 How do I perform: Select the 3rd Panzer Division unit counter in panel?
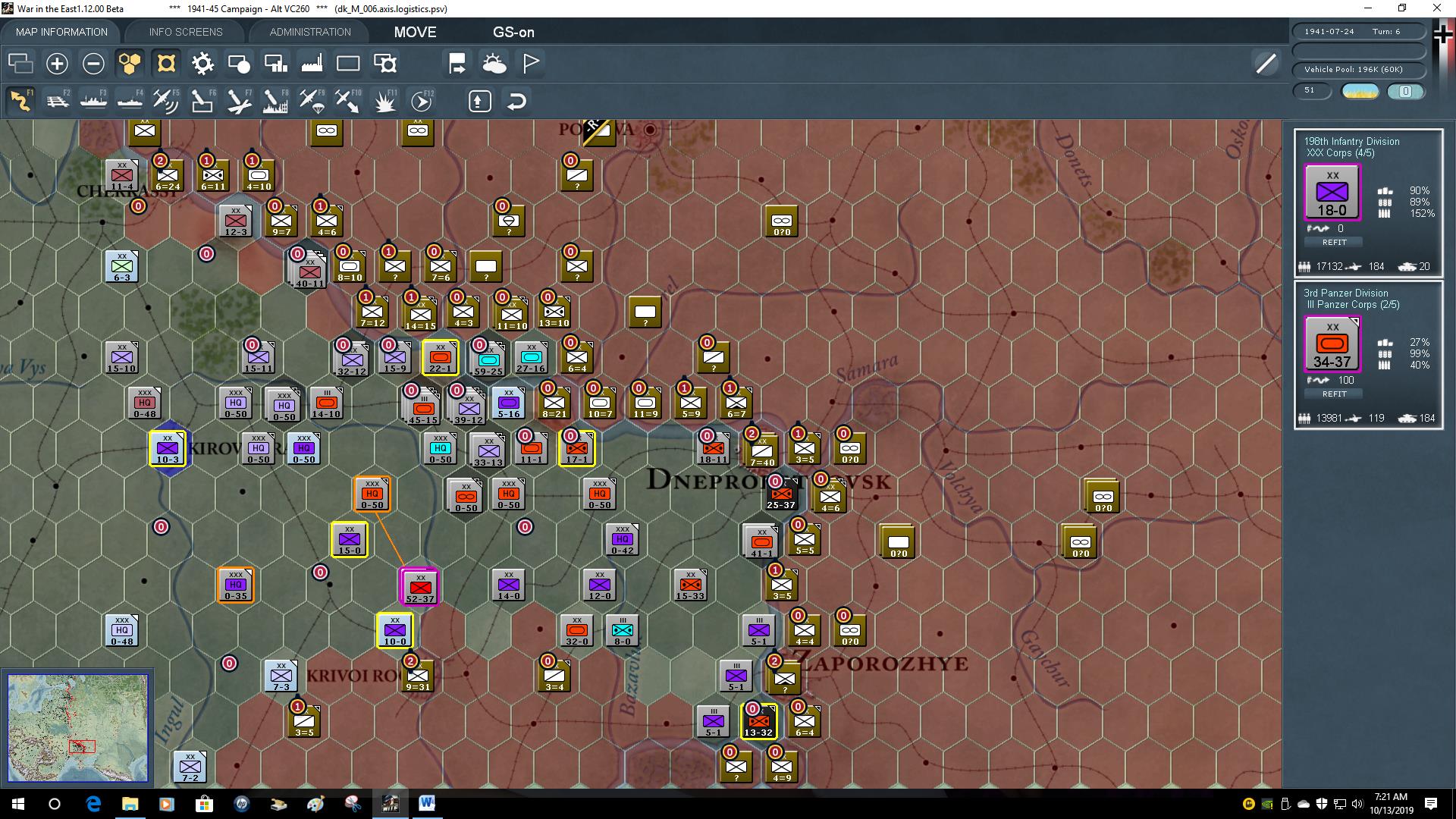1332,344
